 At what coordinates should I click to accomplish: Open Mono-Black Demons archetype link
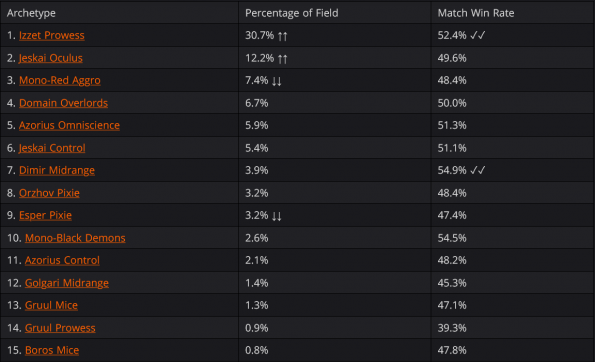[x=75, y=238]
